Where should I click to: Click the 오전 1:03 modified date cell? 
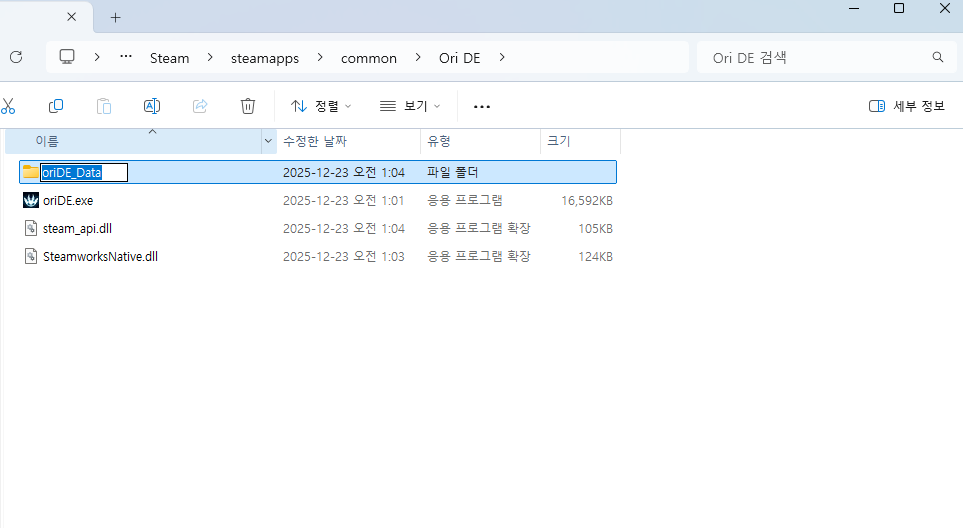point(343,257)
